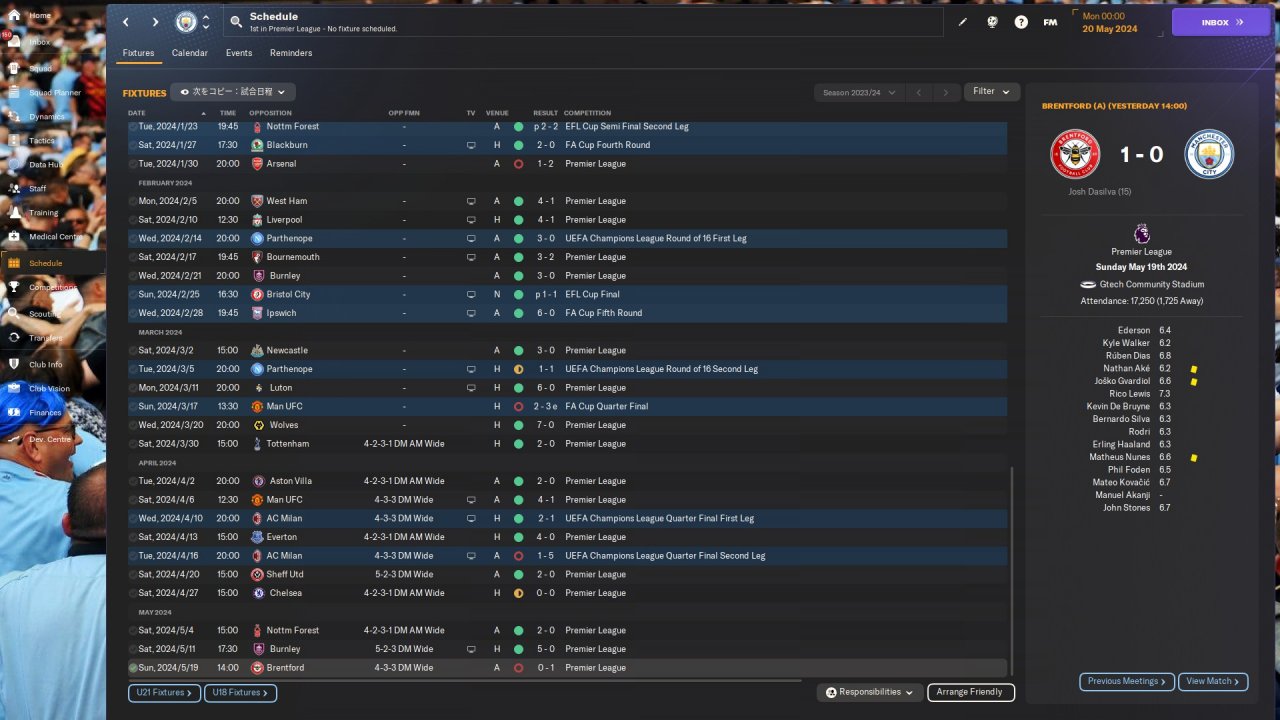Click the Tottenham fixture's 2 - 0 result

point(545,444)
